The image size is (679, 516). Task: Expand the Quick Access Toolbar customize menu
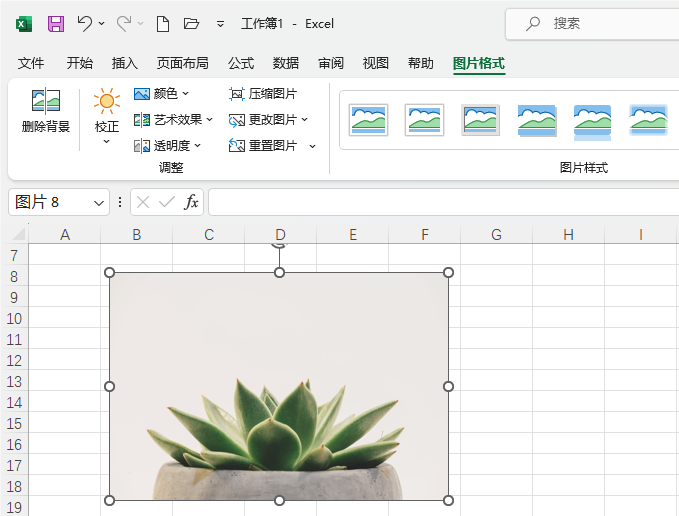(x=220, y=24)
